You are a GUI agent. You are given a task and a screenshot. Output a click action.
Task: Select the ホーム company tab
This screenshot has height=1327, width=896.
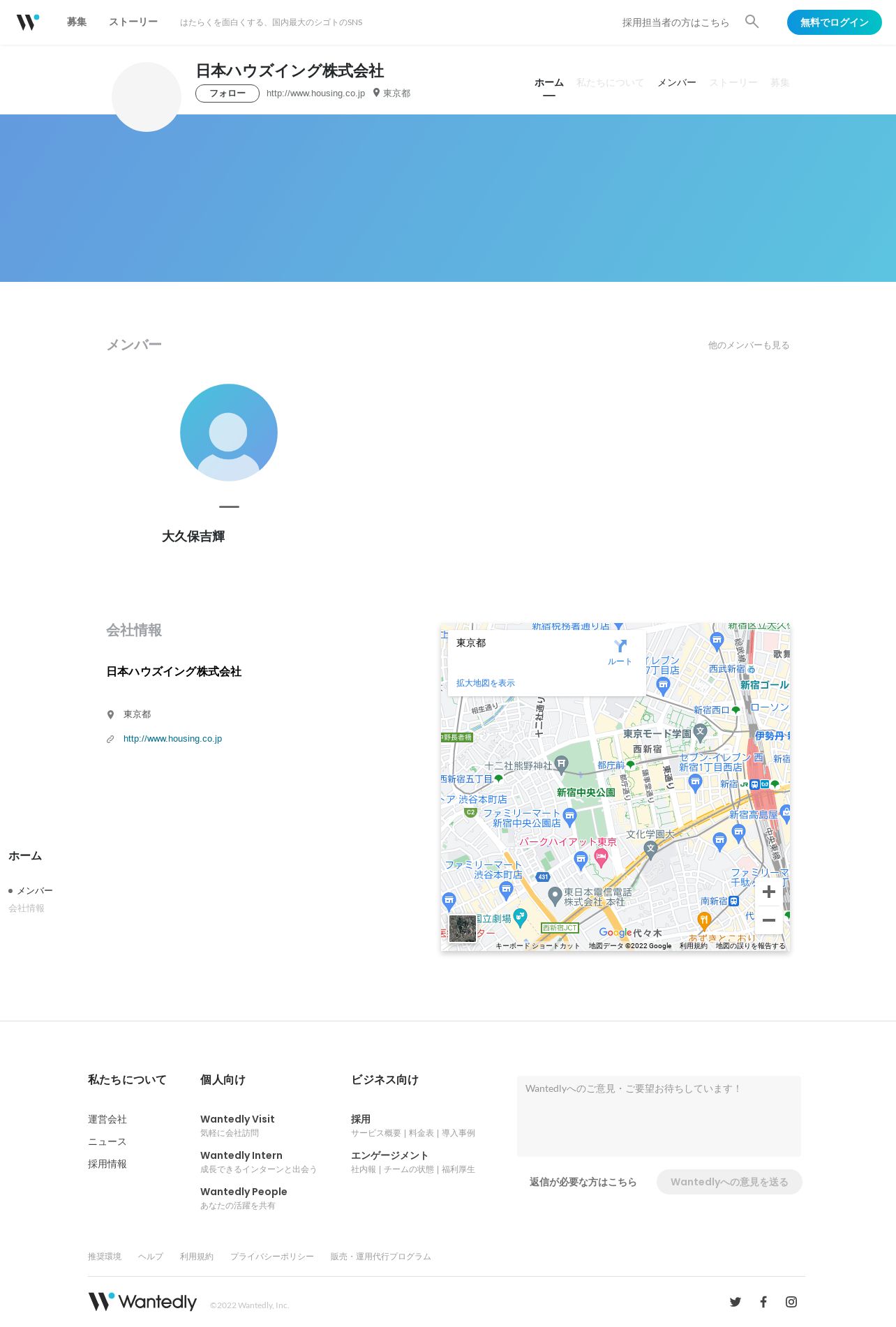tap(549, 82)
